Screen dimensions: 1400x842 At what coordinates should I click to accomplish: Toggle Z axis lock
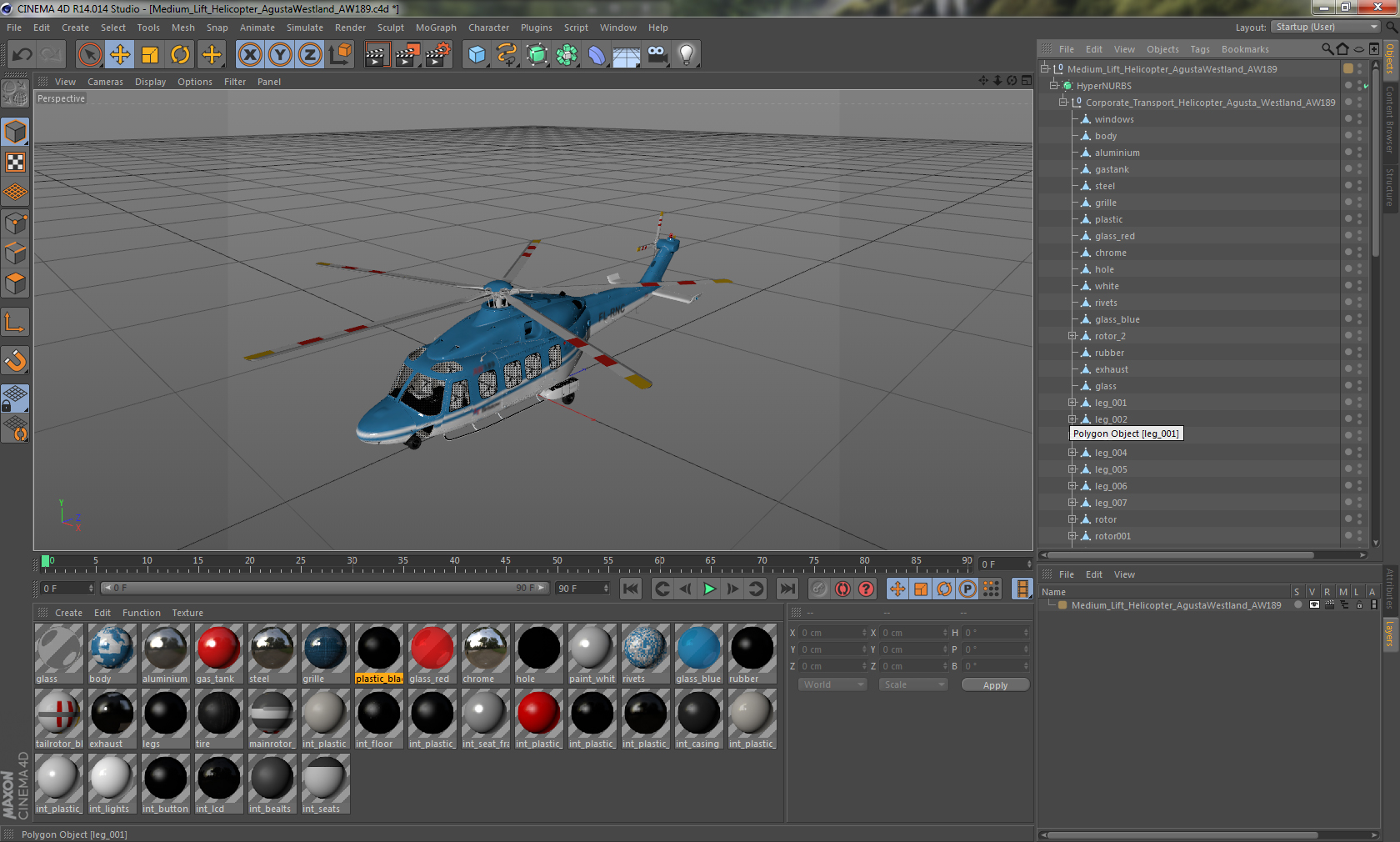[310, 55]
